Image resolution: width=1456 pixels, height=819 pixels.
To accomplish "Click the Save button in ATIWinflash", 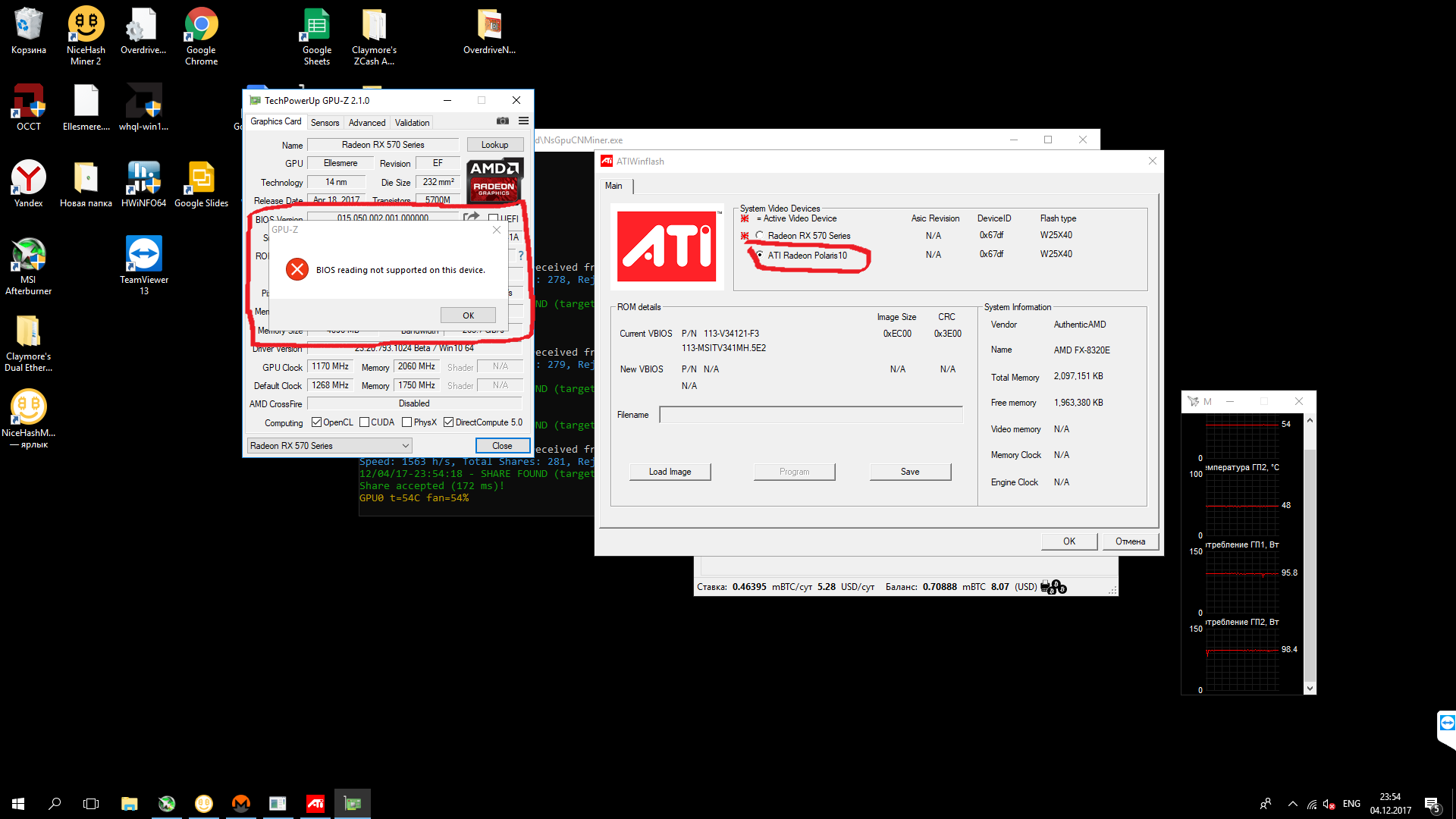I will coord(910,472).
